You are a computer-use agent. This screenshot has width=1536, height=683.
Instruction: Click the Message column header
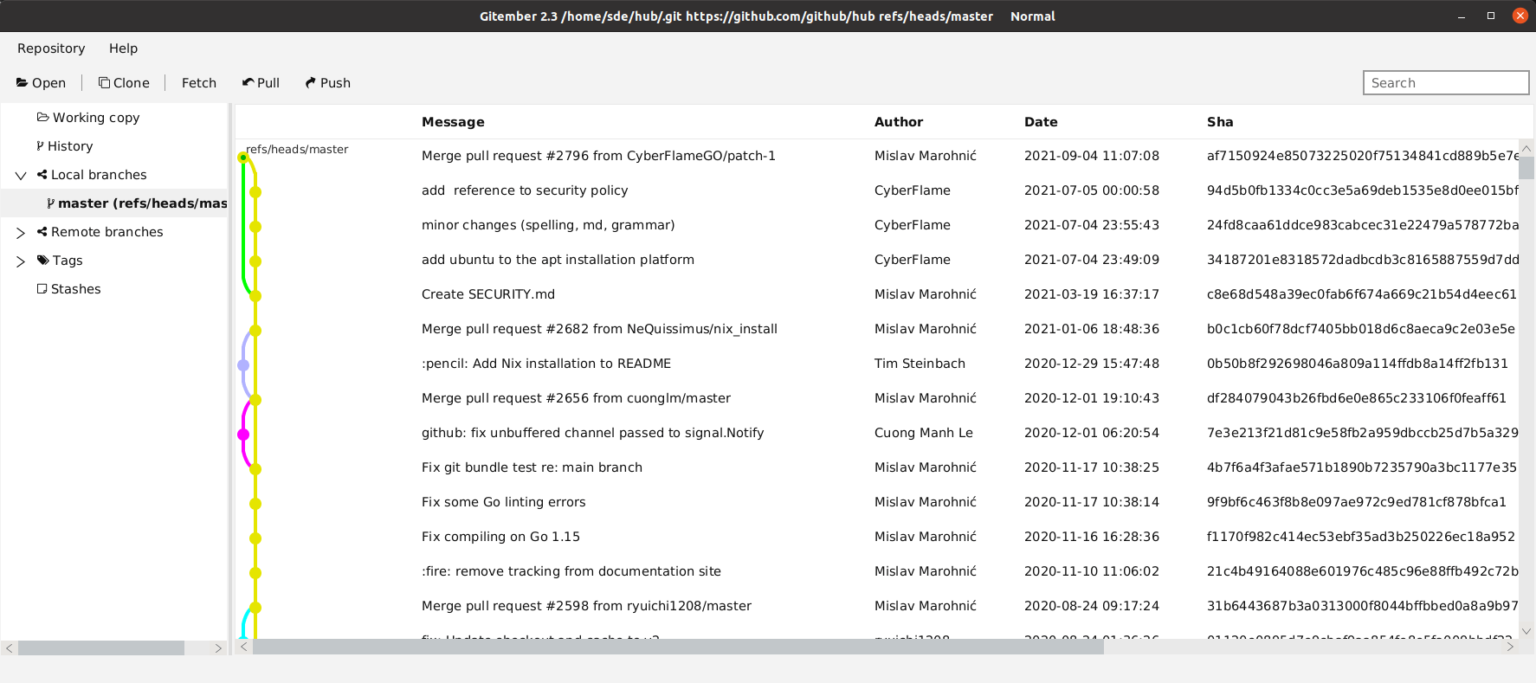click(x=453, y=122)
